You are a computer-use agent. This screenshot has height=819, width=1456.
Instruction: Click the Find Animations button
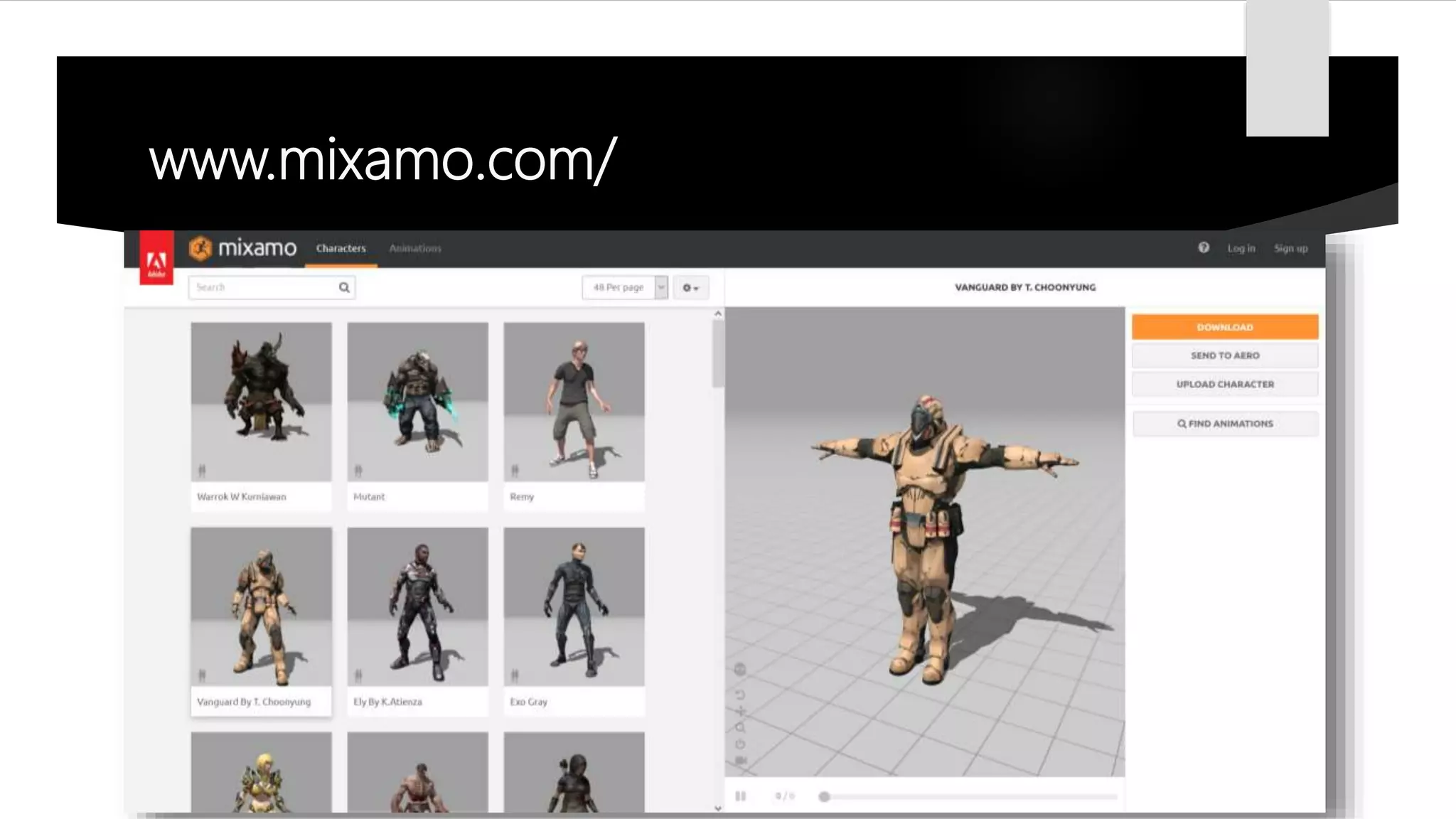(x=1224, y=424)
